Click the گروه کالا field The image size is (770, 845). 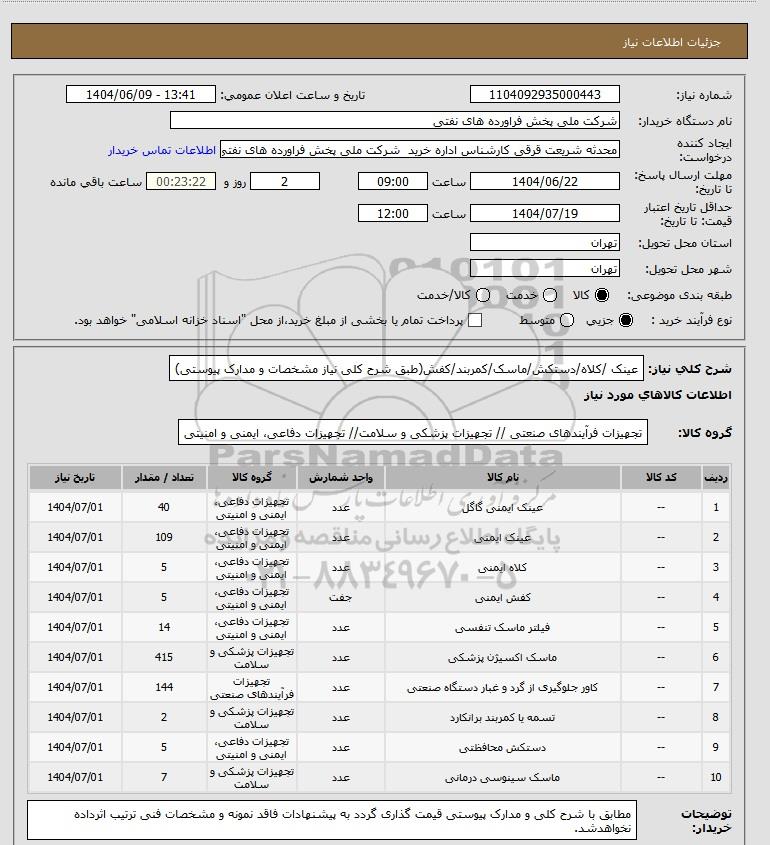(413, 433)
